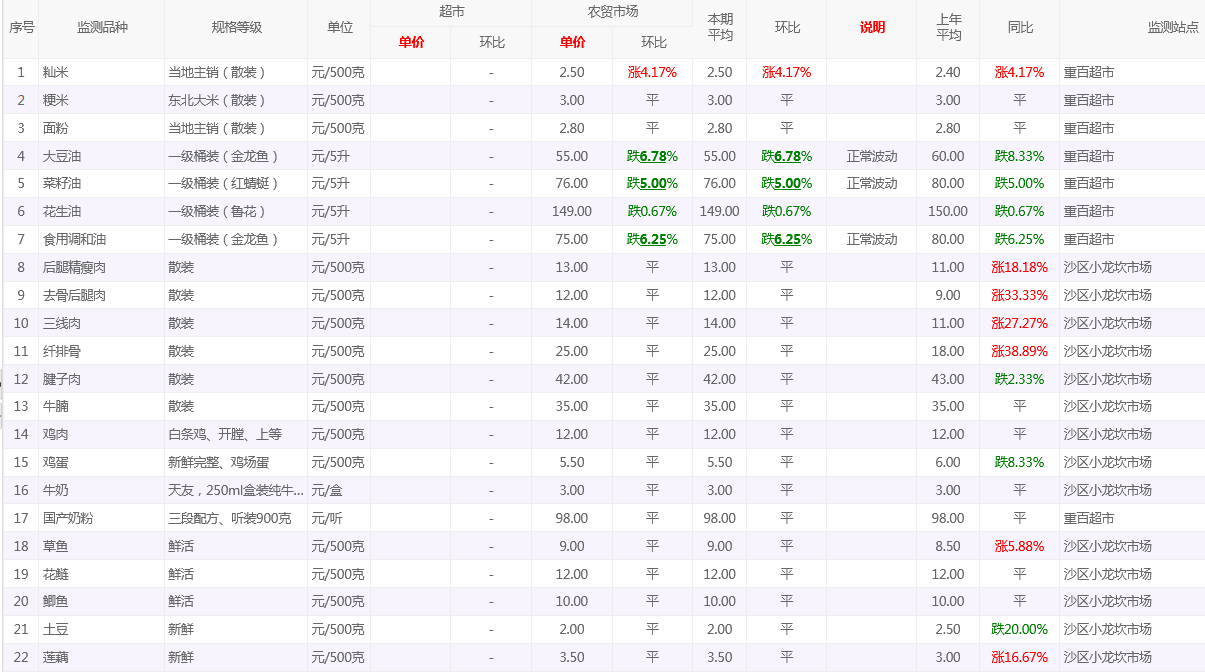The image size is (1205, 672).
Task: Select the 农贸市场 group header
Action: click(x=612, y=12)
